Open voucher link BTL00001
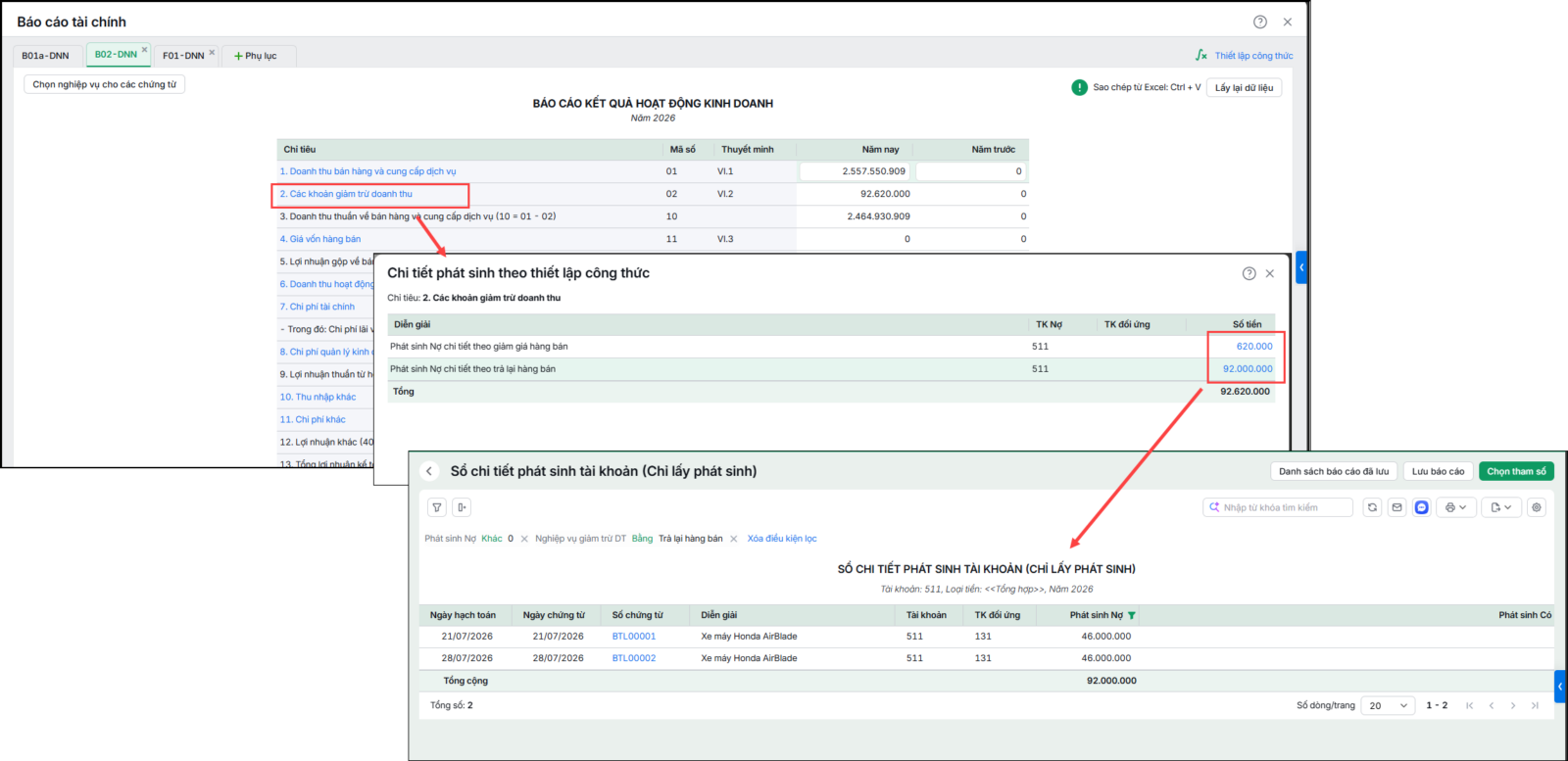The width and height of the screenshot is (1568, 761). pyautogui.click(x=634, y=637)
